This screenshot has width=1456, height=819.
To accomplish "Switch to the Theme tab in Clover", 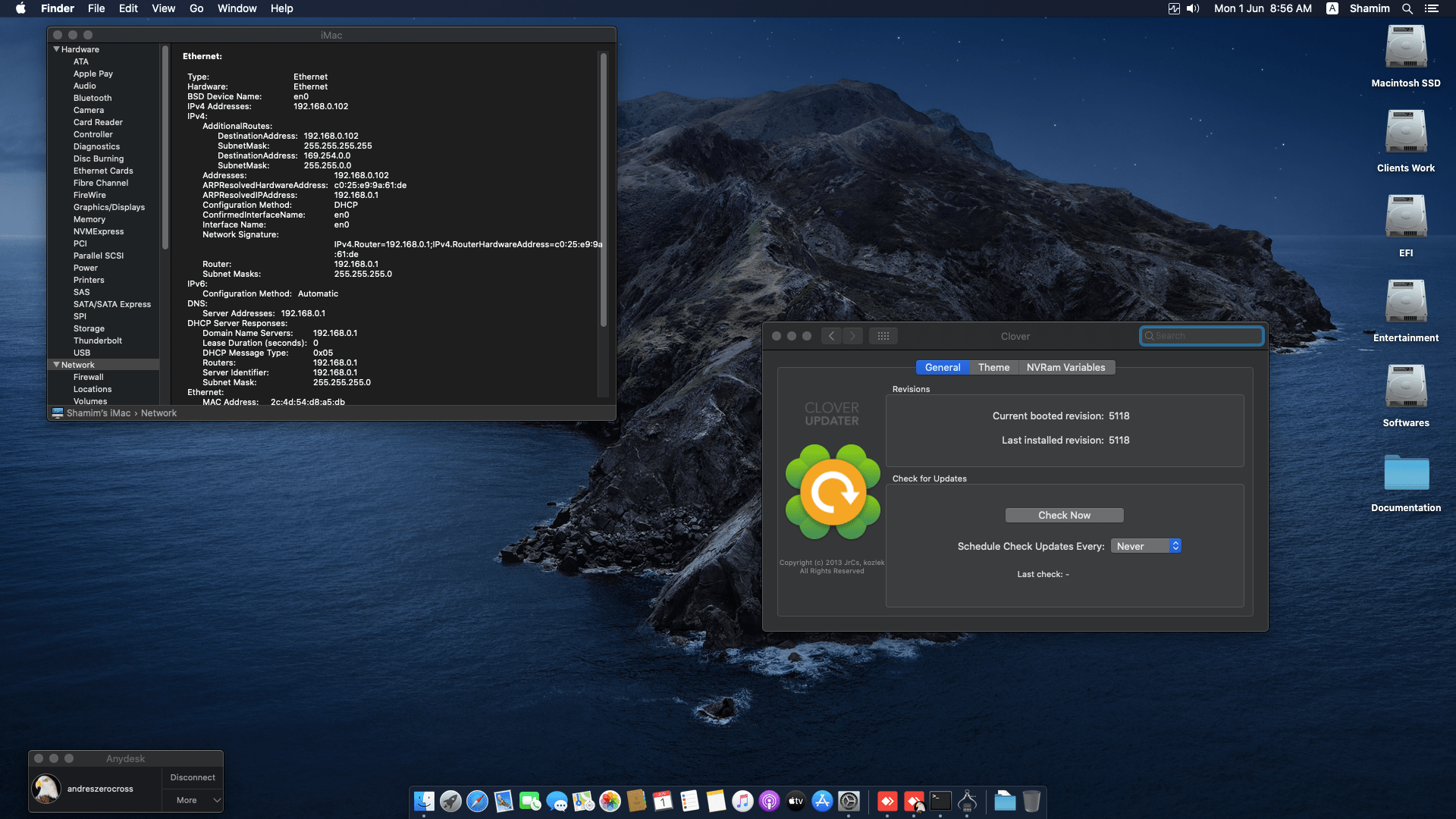I will pos(993,367).
